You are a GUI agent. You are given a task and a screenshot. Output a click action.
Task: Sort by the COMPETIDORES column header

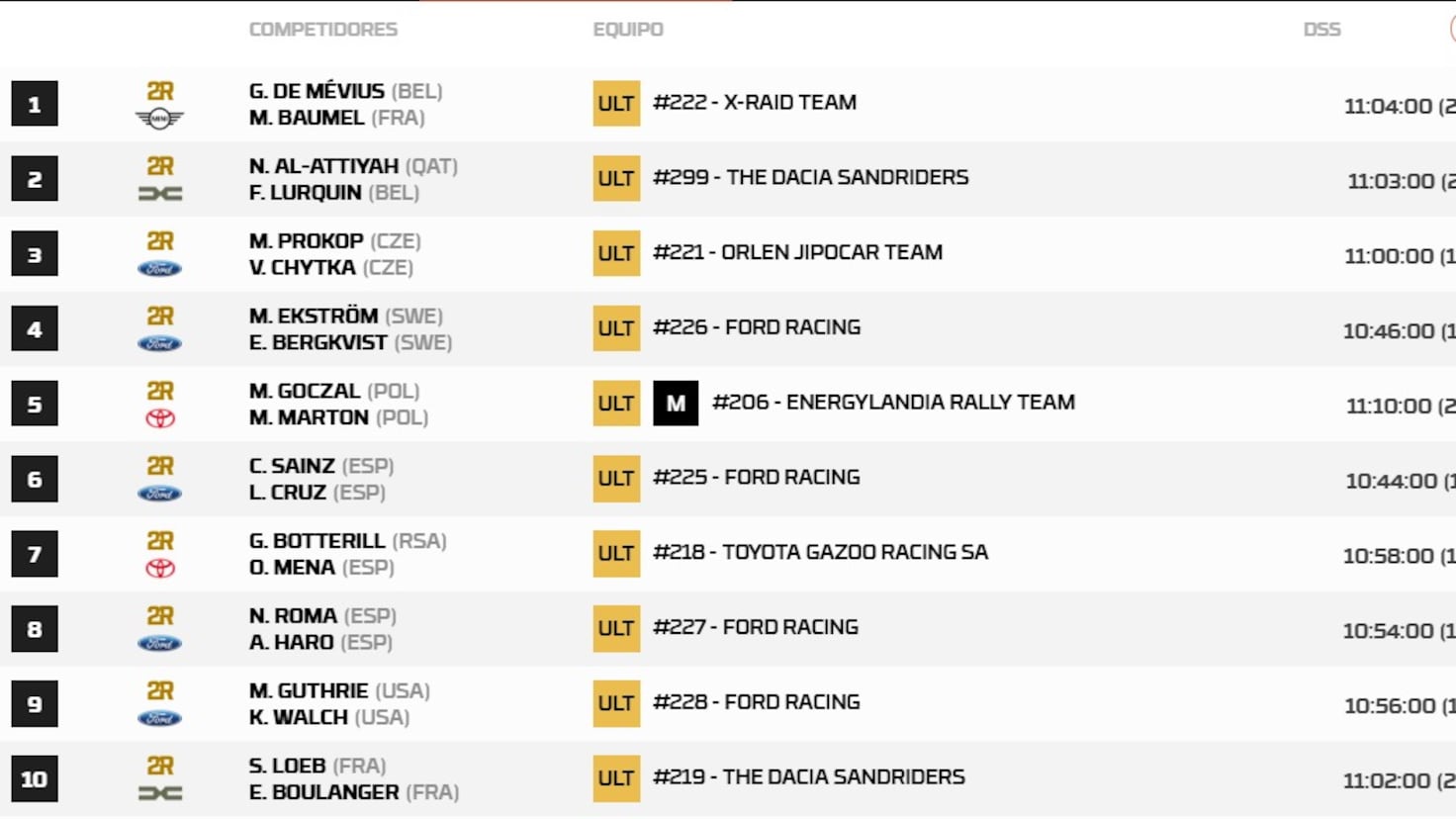pyautogui.click(x=322, y=29)
